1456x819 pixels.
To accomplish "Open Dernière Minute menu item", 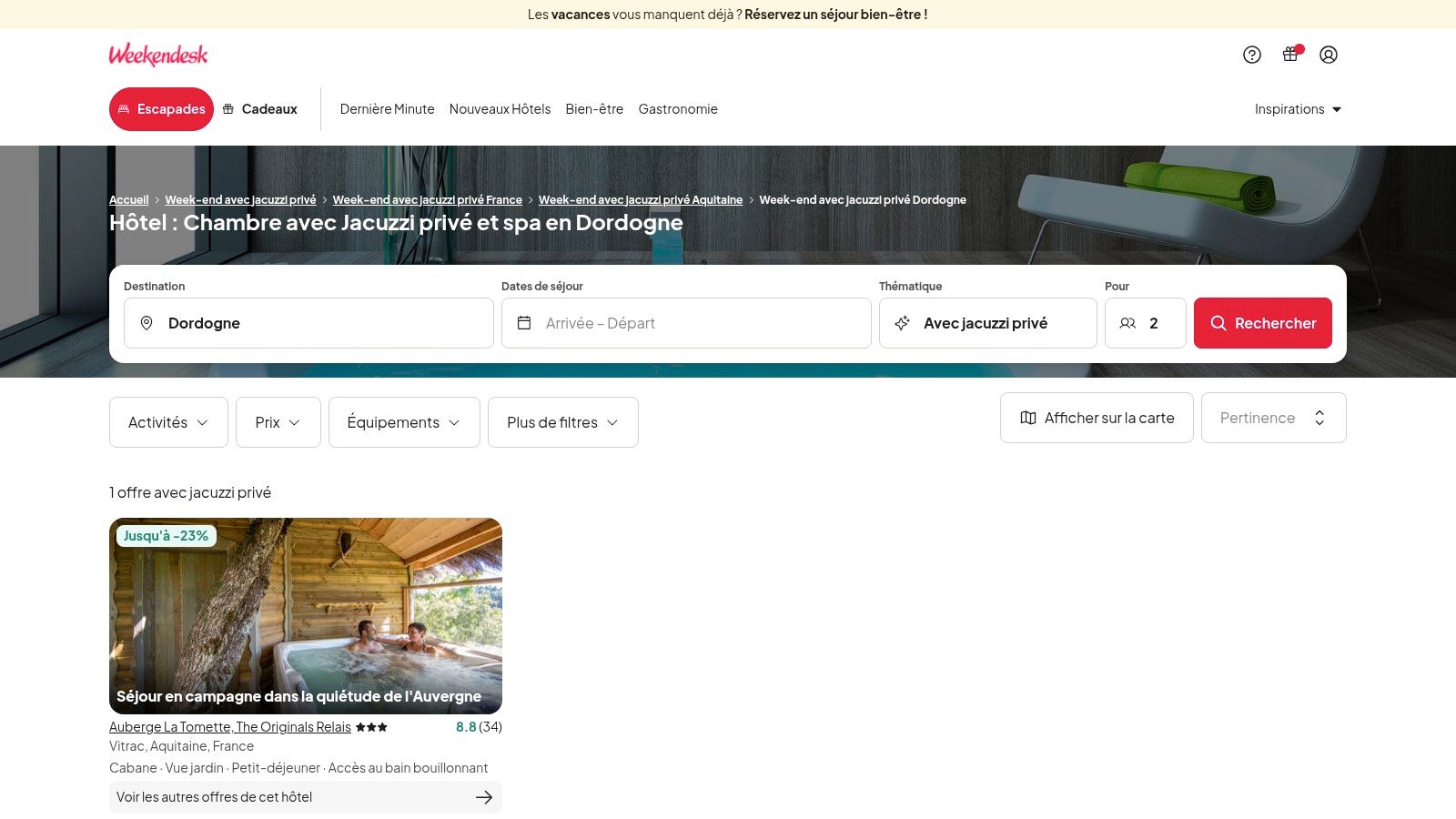I will [x=388, y=109].
